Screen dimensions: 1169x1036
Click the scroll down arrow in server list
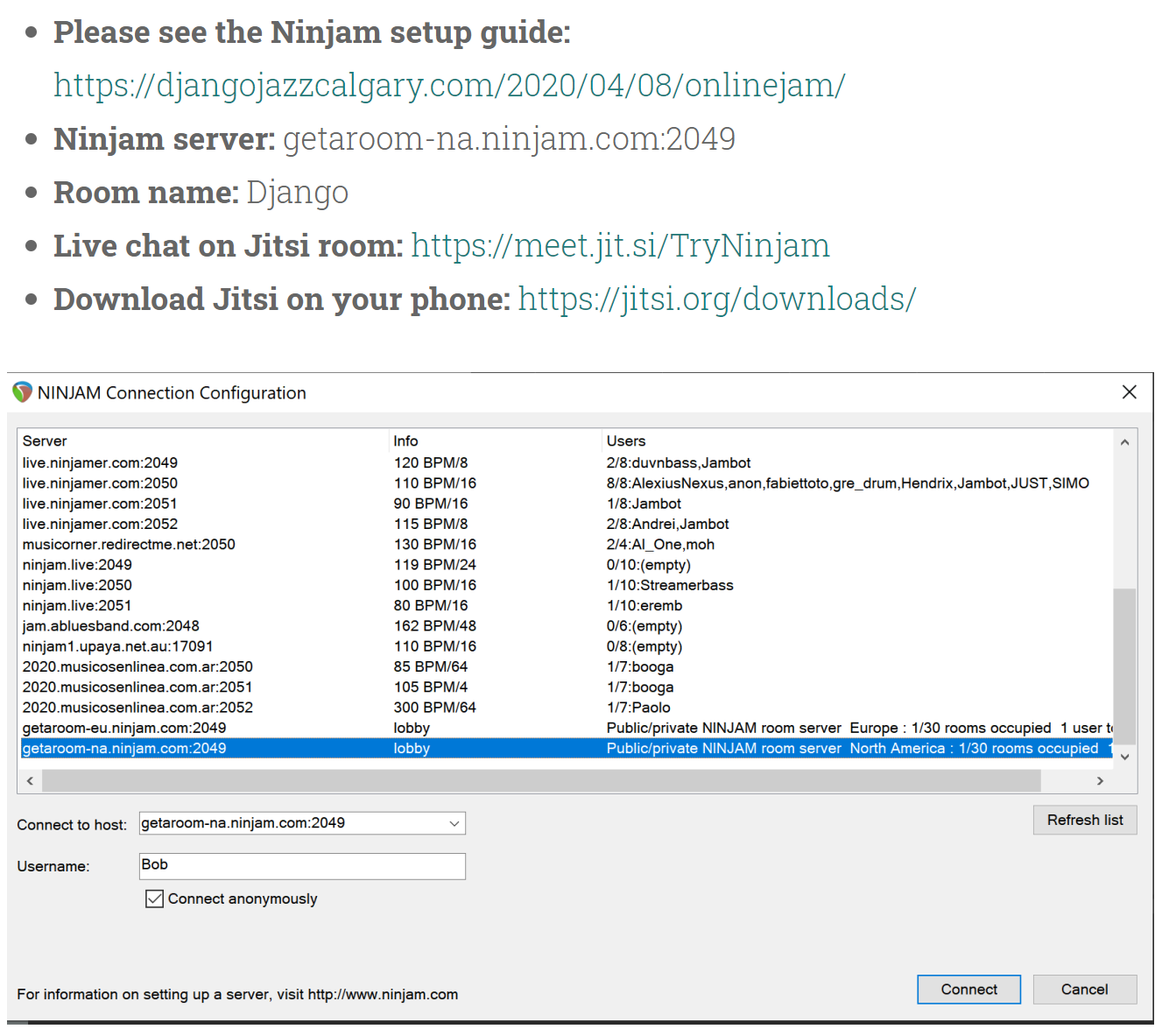click(x=1124, y=757)
